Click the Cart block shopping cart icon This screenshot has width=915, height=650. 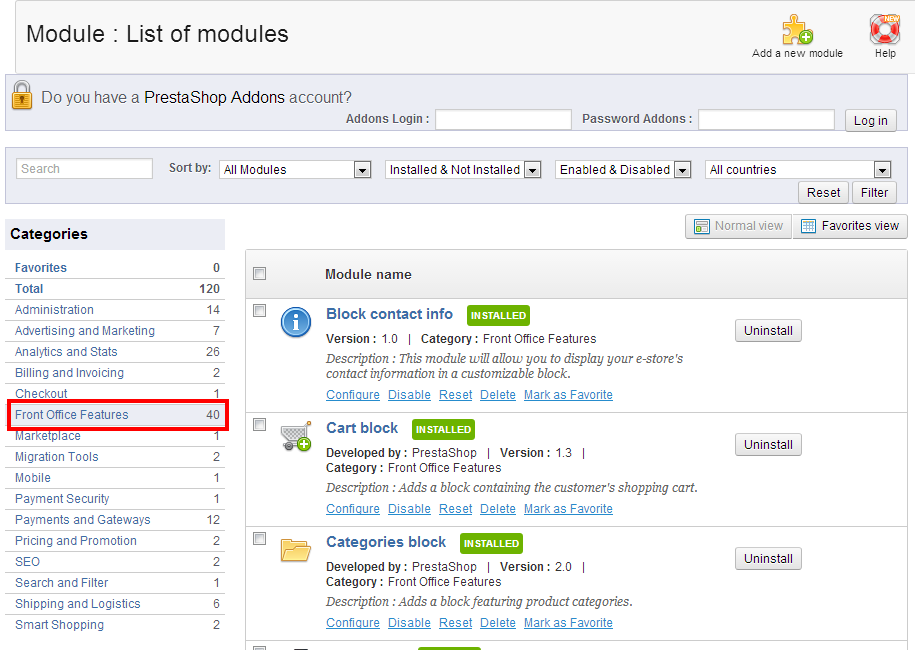pos(296,436)
